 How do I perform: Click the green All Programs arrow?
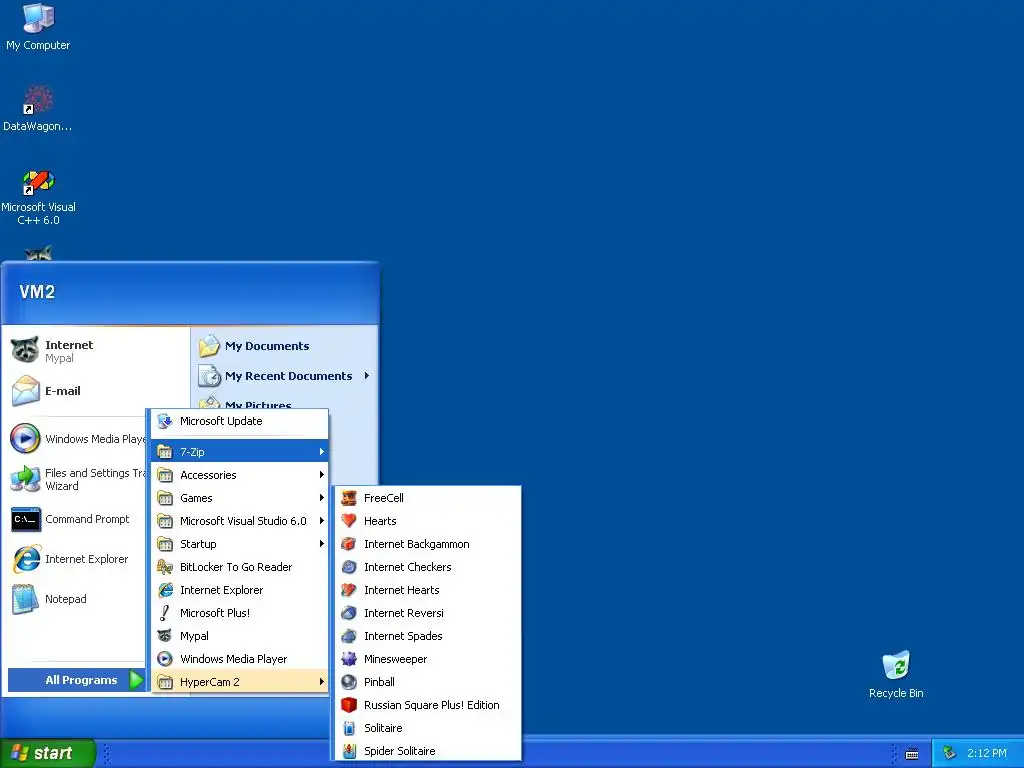pyautogui.click(x=136, y=680)
